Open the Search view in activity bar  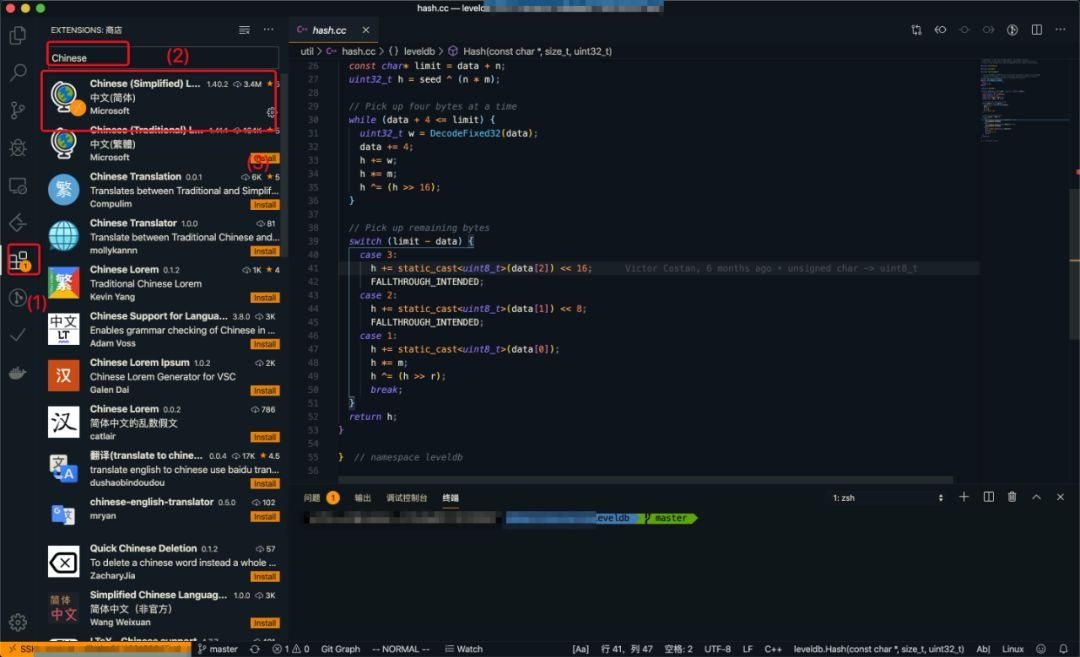[x=18, y=72]
